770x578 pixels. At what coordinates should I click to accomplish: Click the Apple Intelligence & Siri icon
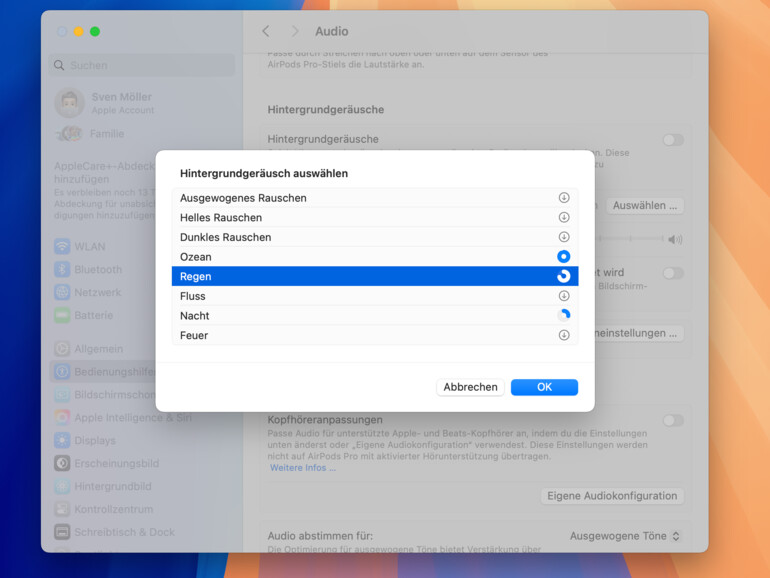point(62,417)
